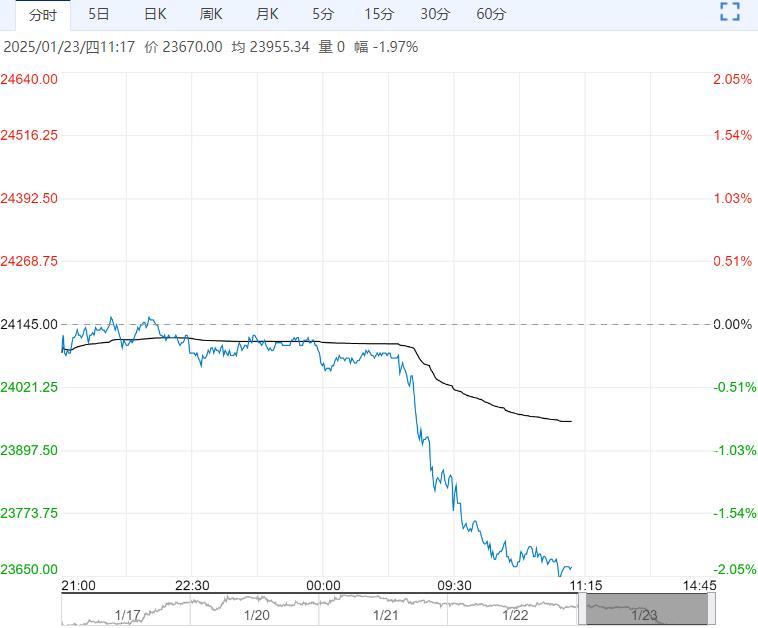Click the end of the black average line
The width and height of the screenshot is (758, 628).
click(x=570, y=421)
